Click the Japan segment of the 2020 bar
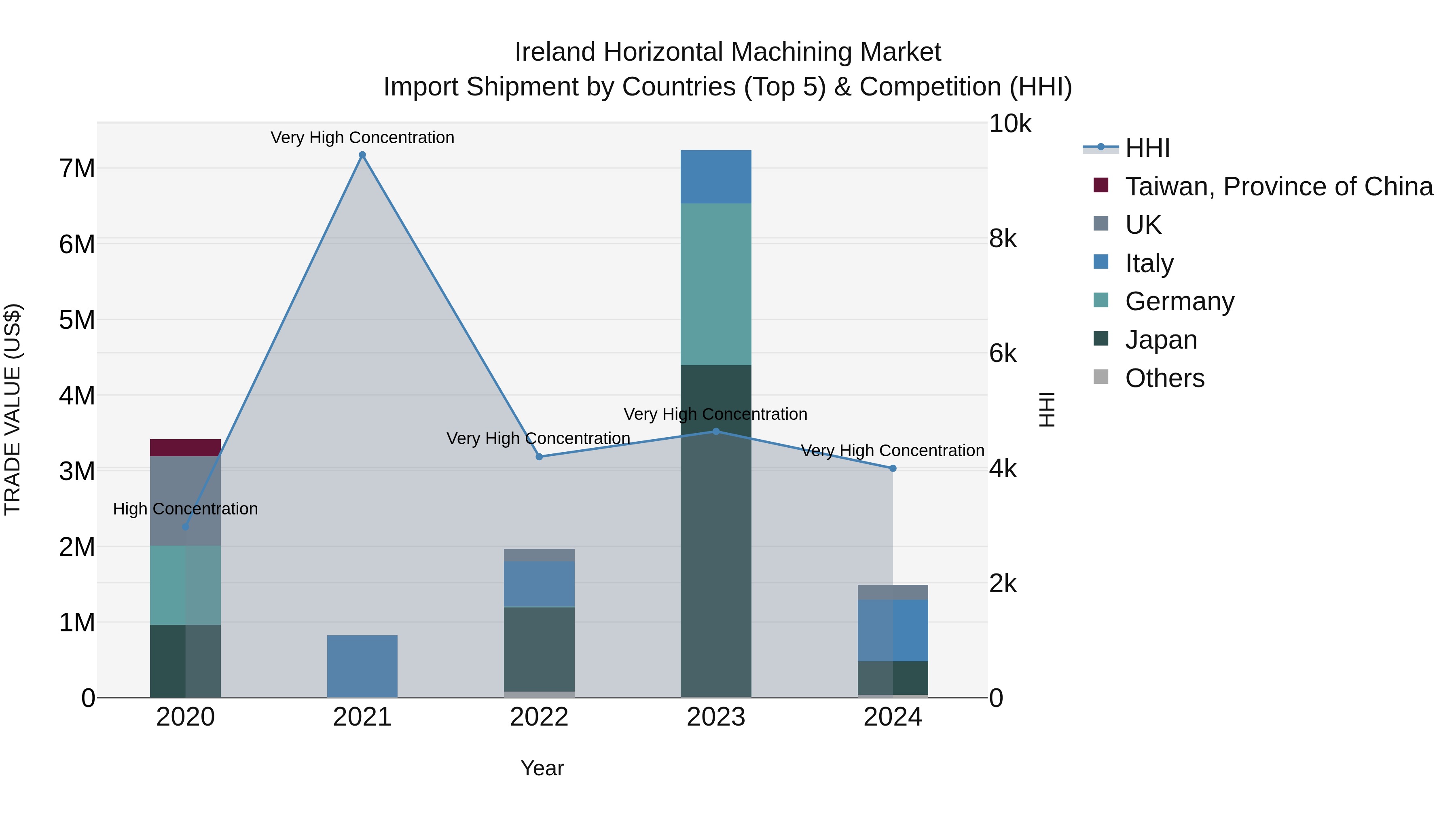1456x819 pixels. point(185,661)
